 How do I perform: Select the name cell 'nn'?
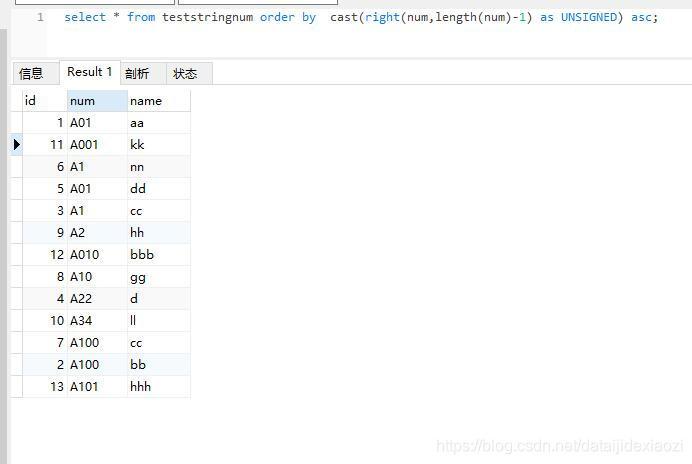click(x=159, y=166)
